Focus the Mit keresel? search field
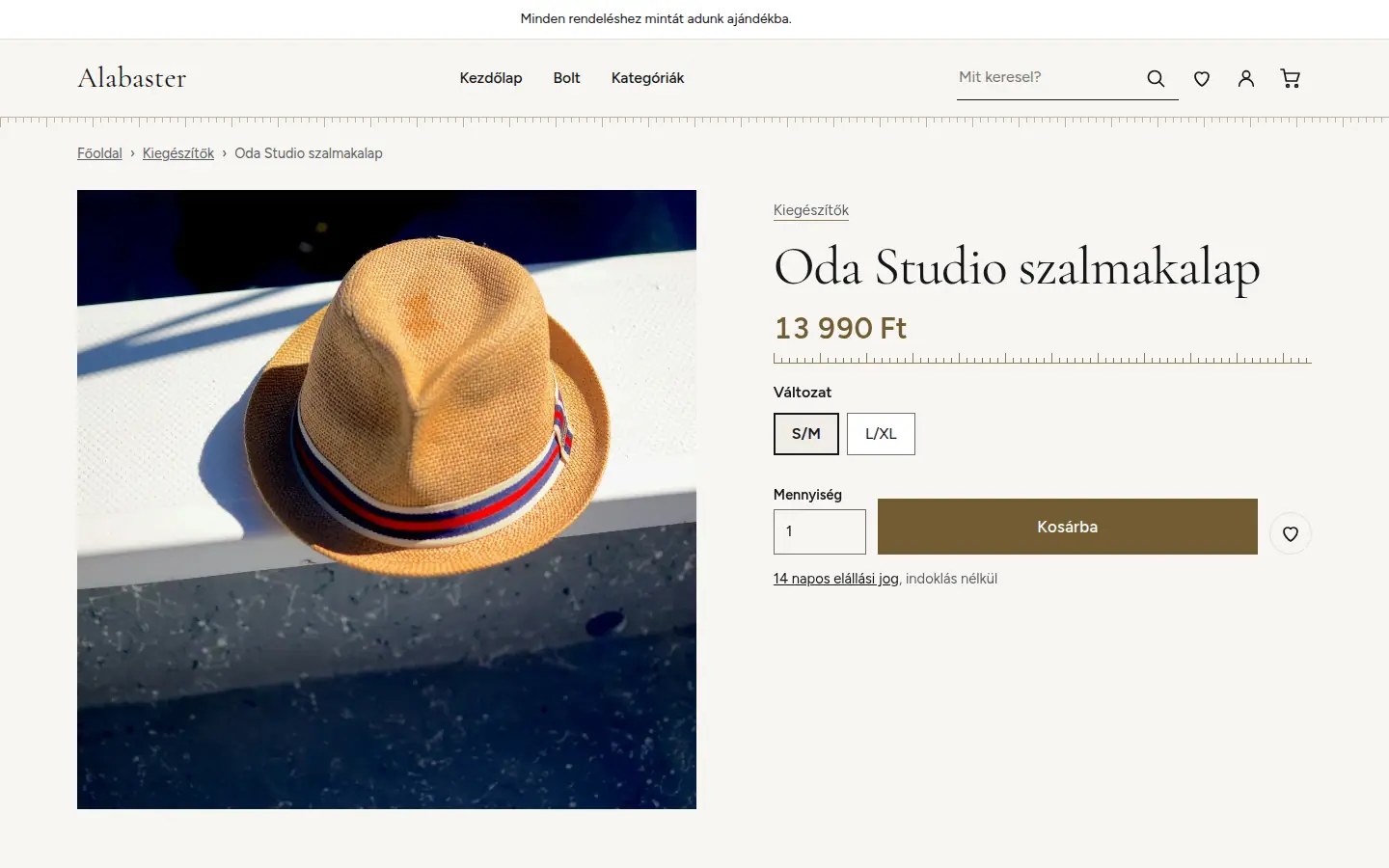The image size is (1389, 868). click(x=1046, y=77)
